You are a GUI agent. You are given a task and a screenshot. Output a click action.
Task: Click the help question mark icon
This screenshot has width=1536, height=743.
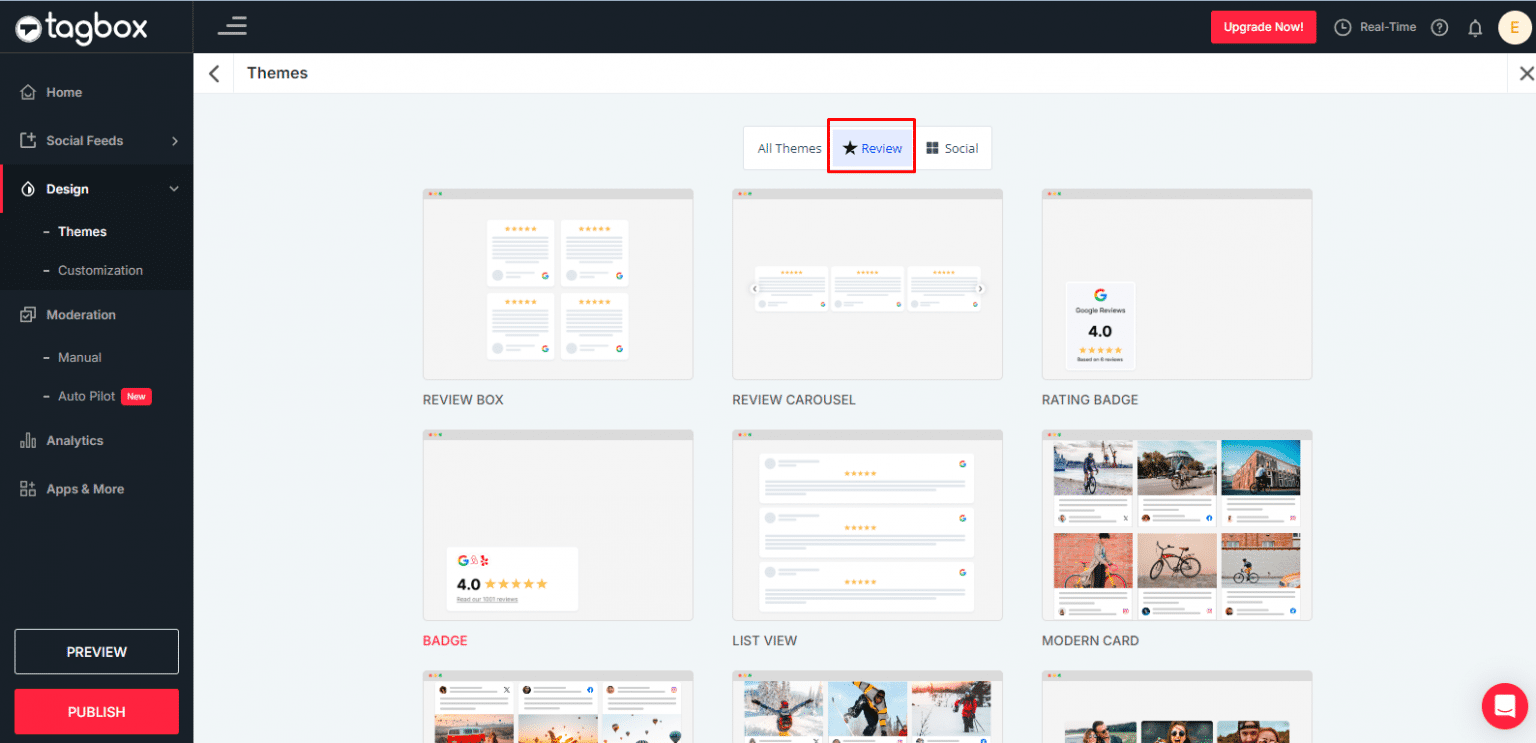1439,27
